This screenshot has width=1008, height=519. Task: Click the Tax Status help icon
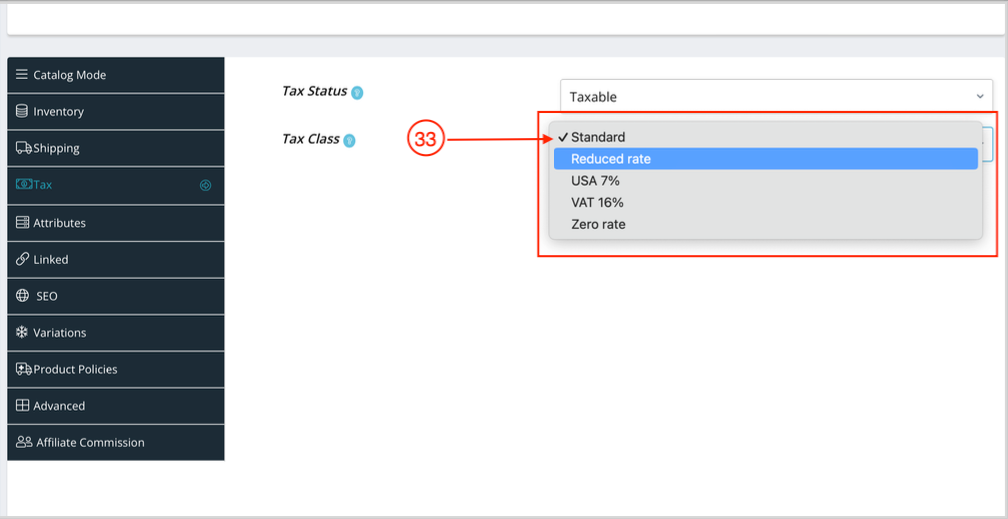pos(357,93)
